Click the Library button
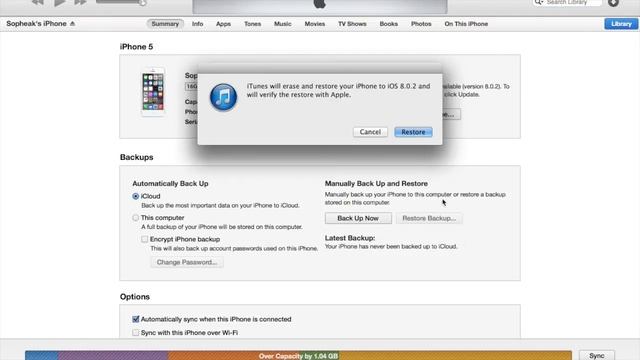Screen dimensions: 640x360 coord(621,24)
